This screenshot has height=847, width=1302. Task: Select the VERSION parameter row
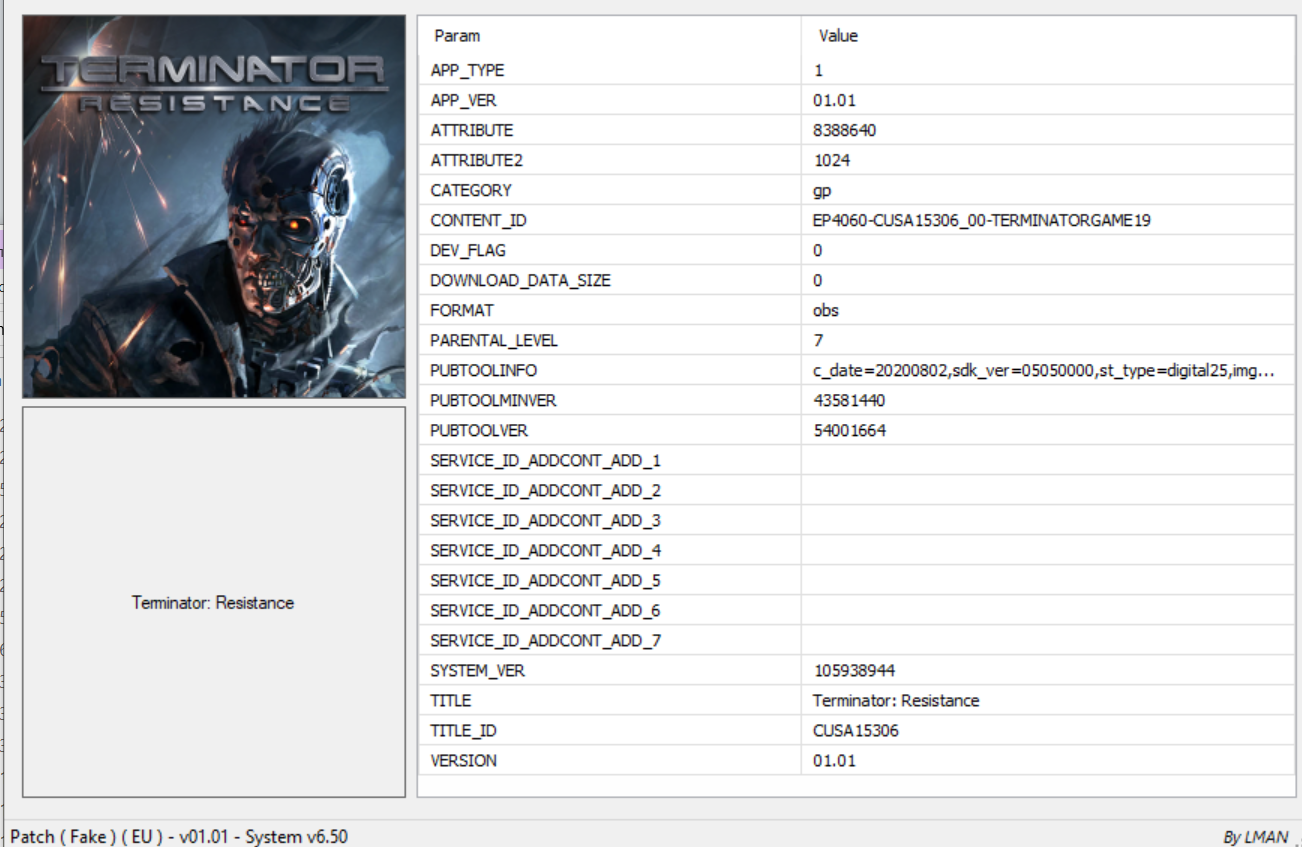tap(463, 761)
